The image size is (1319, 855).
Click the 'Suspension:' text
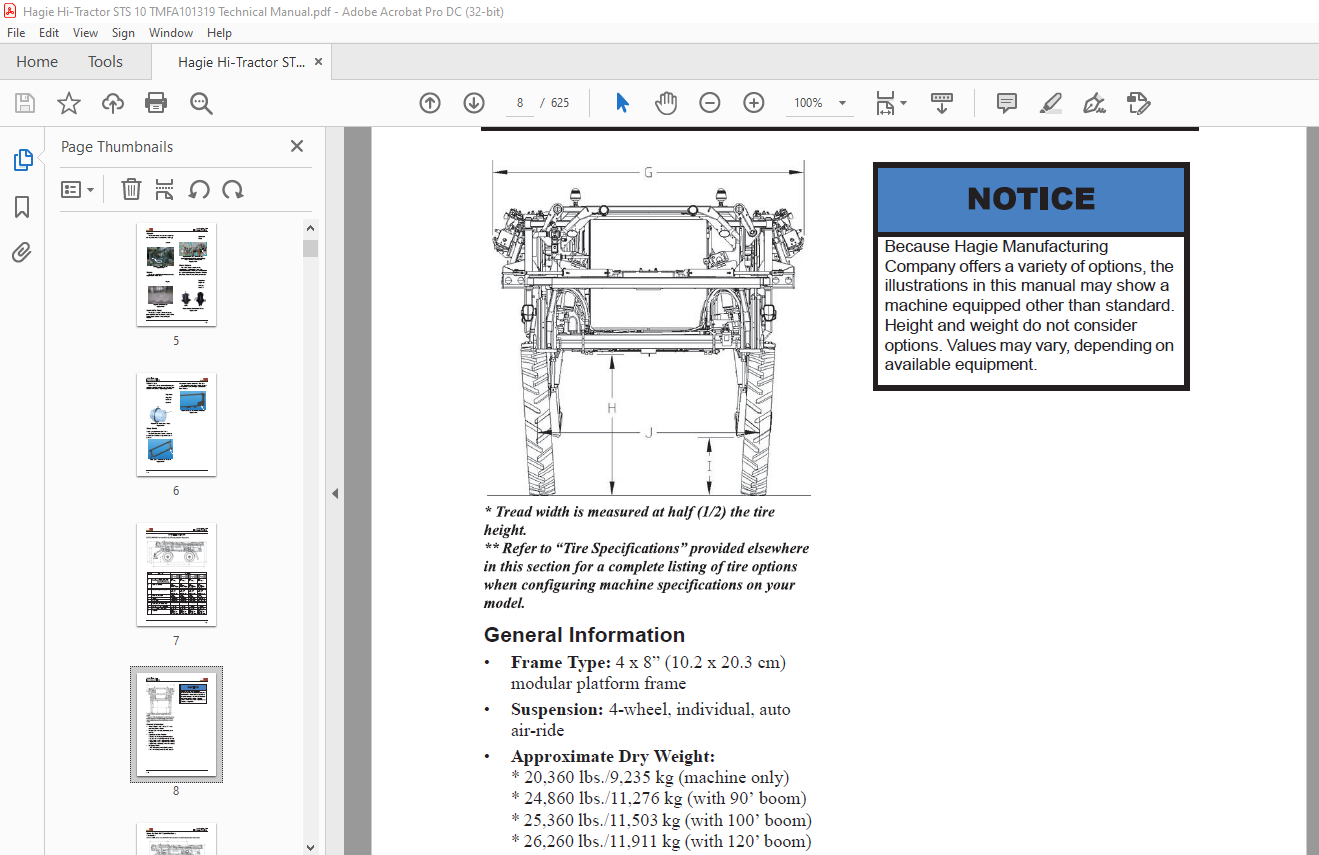coord(556,709)
